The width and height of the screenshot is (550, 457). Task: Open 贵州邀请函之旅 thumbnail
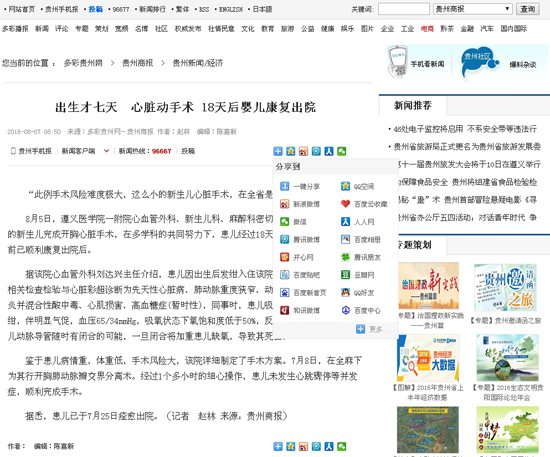click(505, 287)
